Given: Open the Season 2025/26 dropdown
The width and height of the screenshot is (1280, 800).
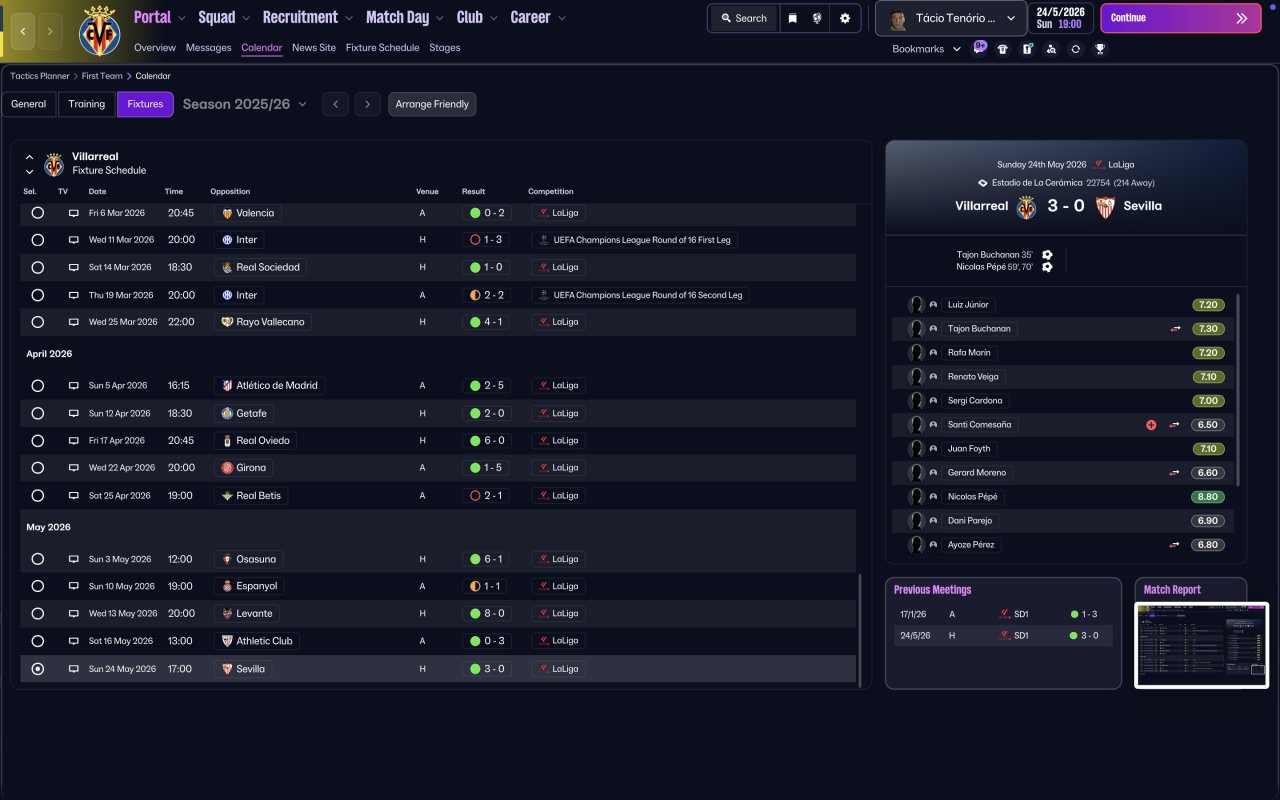Looking at the screenshot, I should pos(245,104).
